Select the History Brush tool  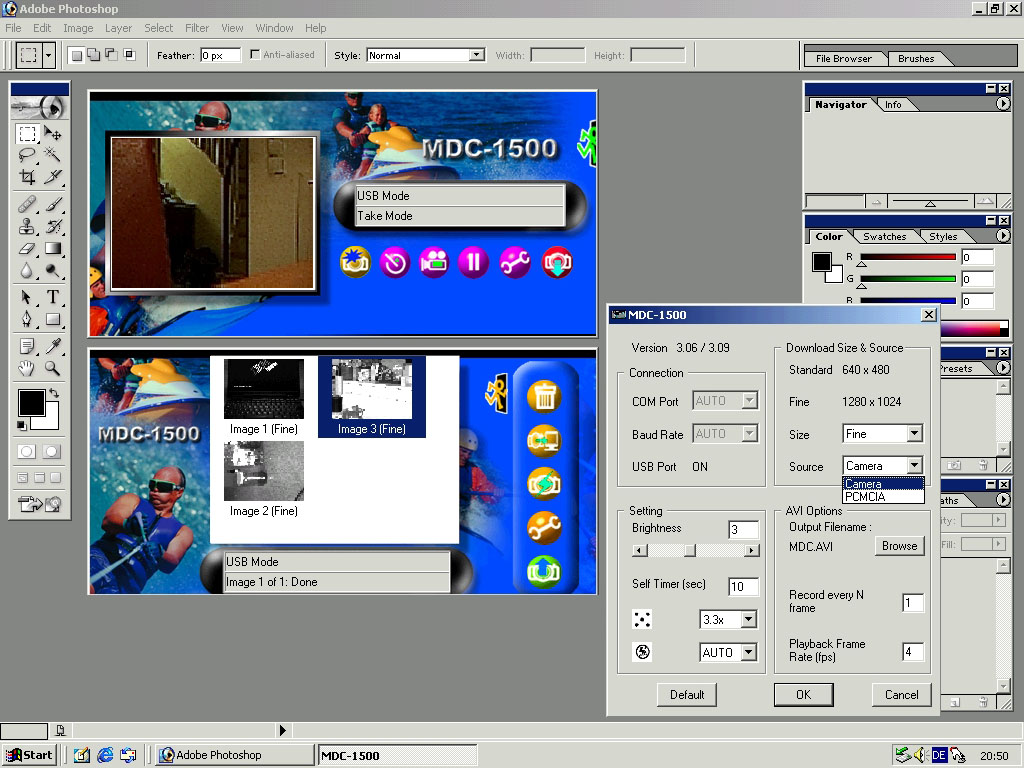(53, 227)
